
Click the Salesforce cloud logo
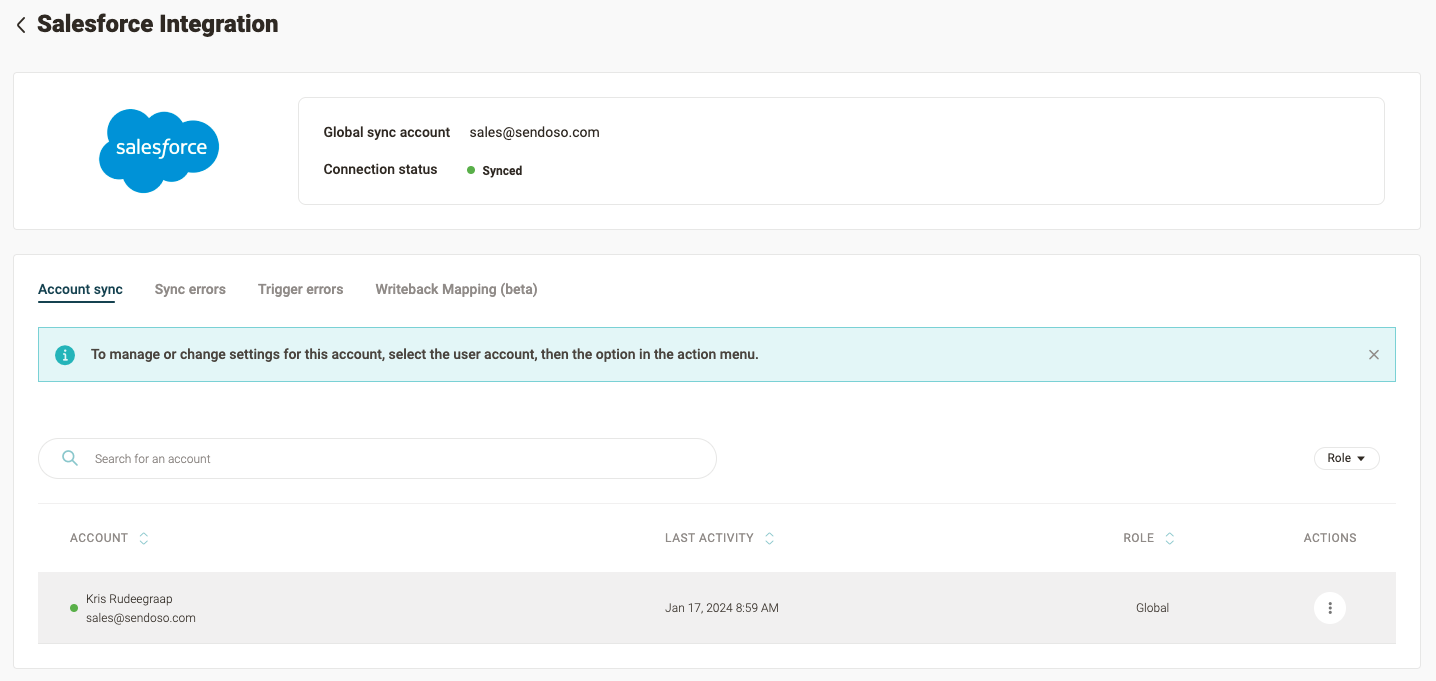tap(159, 150)
